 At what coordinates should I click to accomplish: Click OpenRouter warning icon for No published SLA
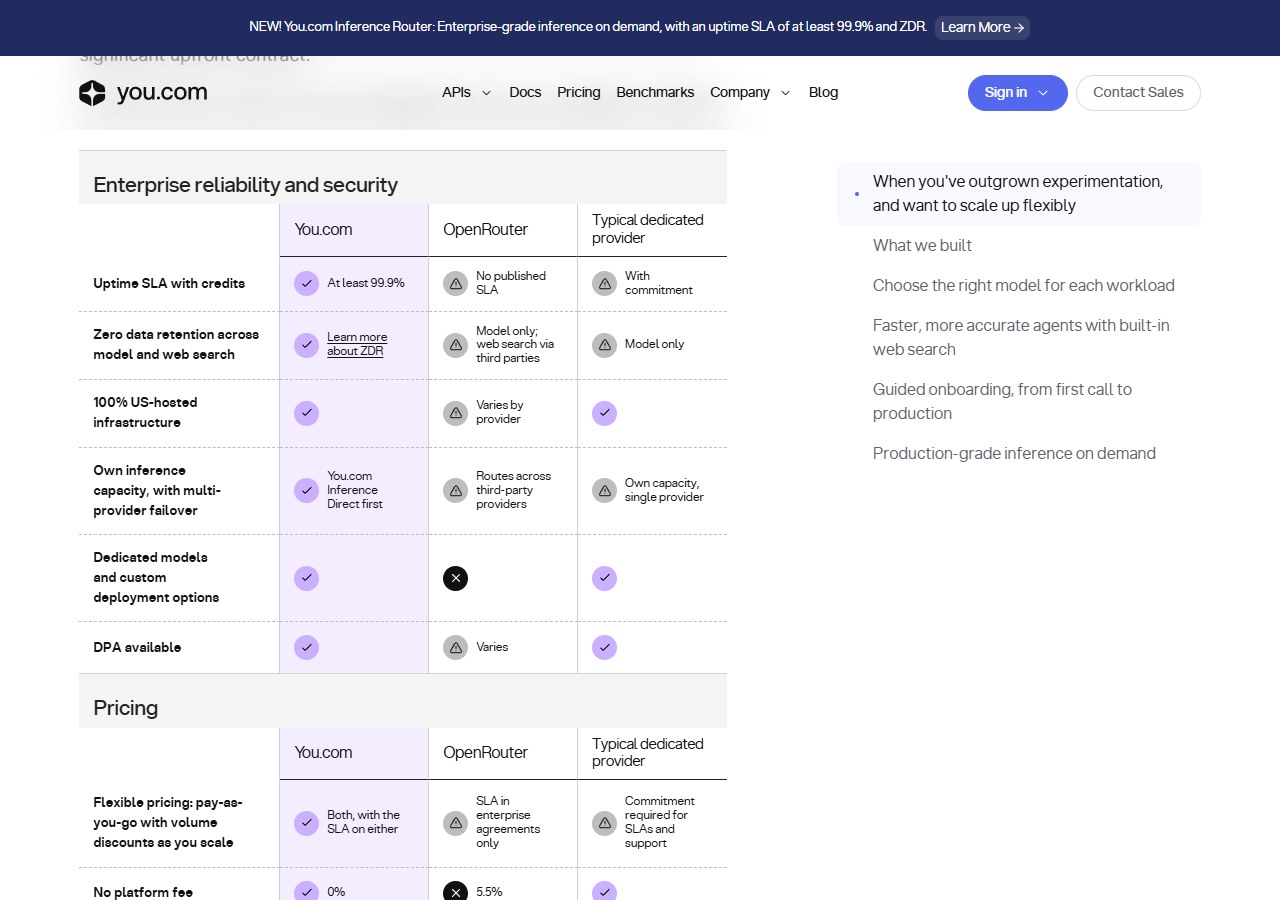click(455, 284)
